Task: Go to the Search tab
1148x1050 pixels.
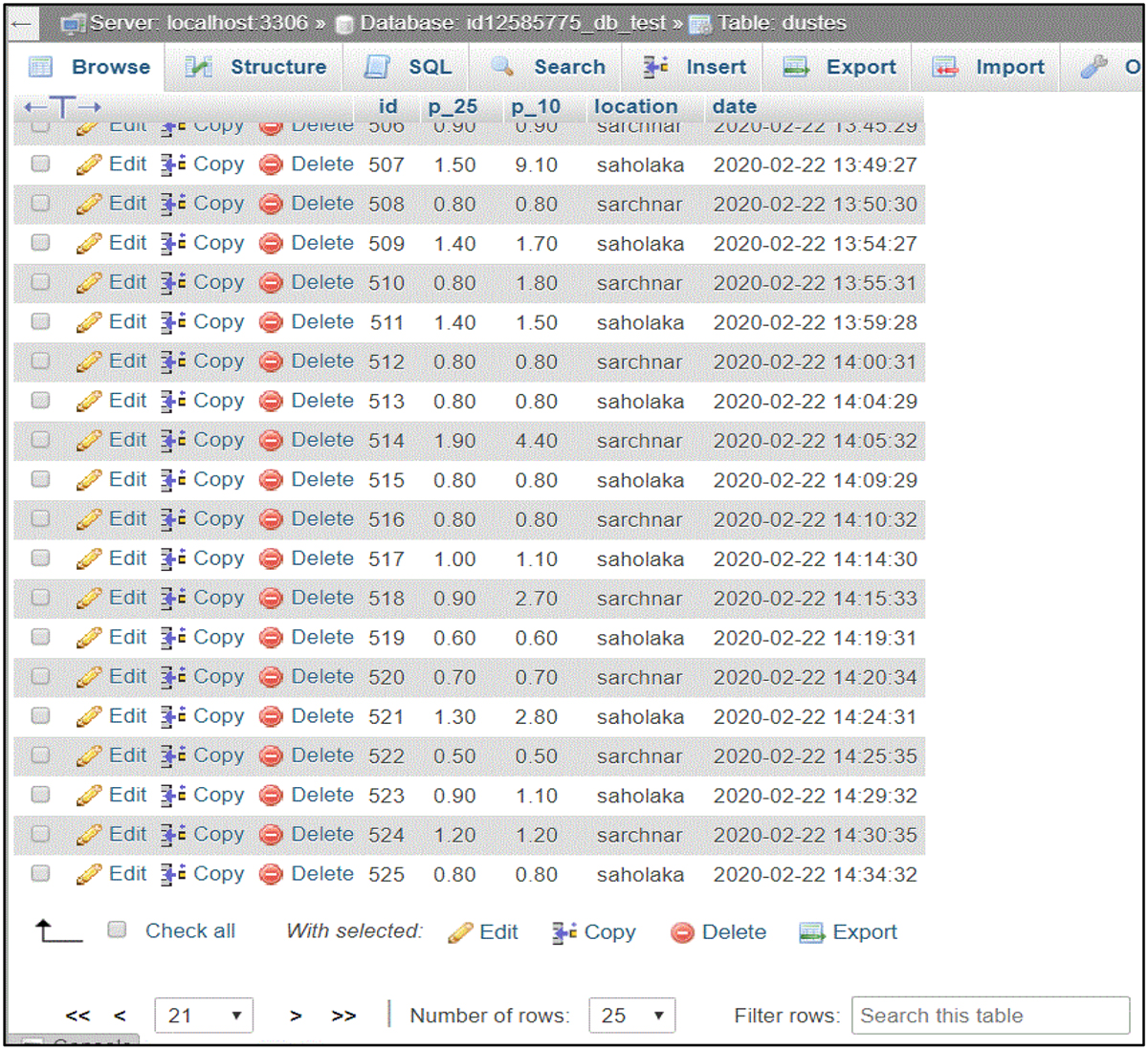Action: tap(547, 67)
